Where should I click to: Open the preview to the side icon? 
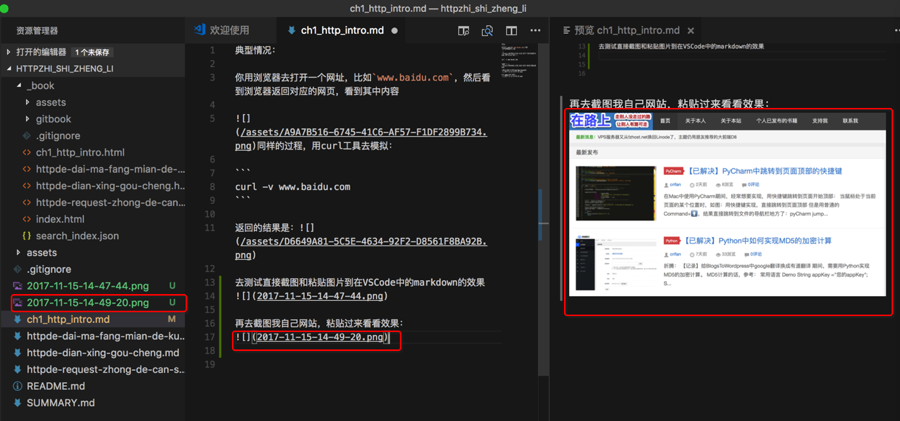click(x=463, y=31)
